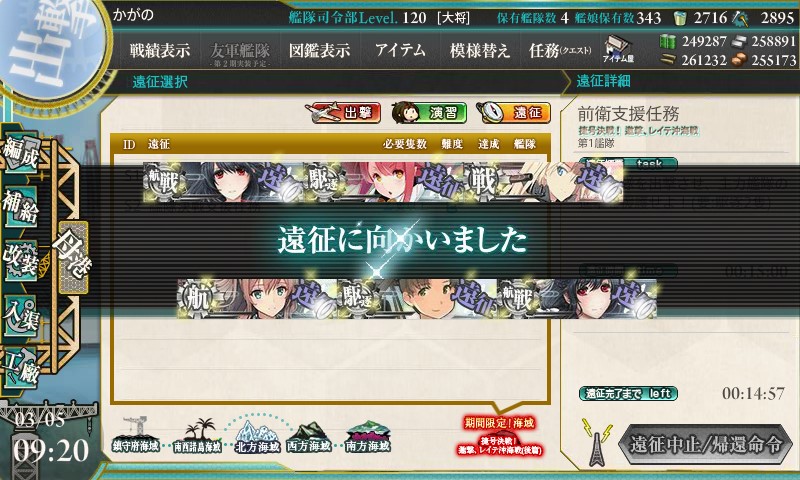Screen dimensions: 800x480
Task: Select the 鎮守府海域 map area icon
Action: (135, 435)
